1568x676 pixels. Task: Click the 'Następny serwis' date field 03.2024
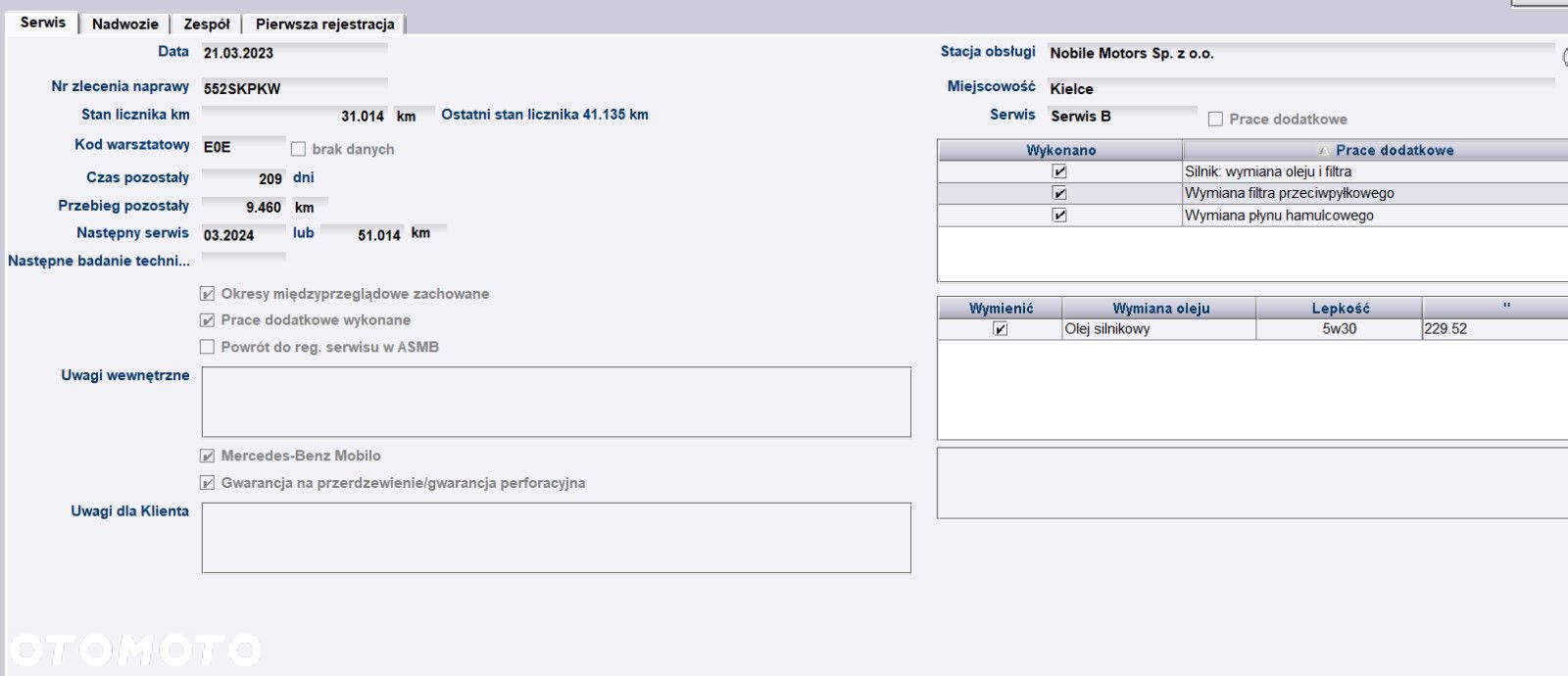(243, 235)
